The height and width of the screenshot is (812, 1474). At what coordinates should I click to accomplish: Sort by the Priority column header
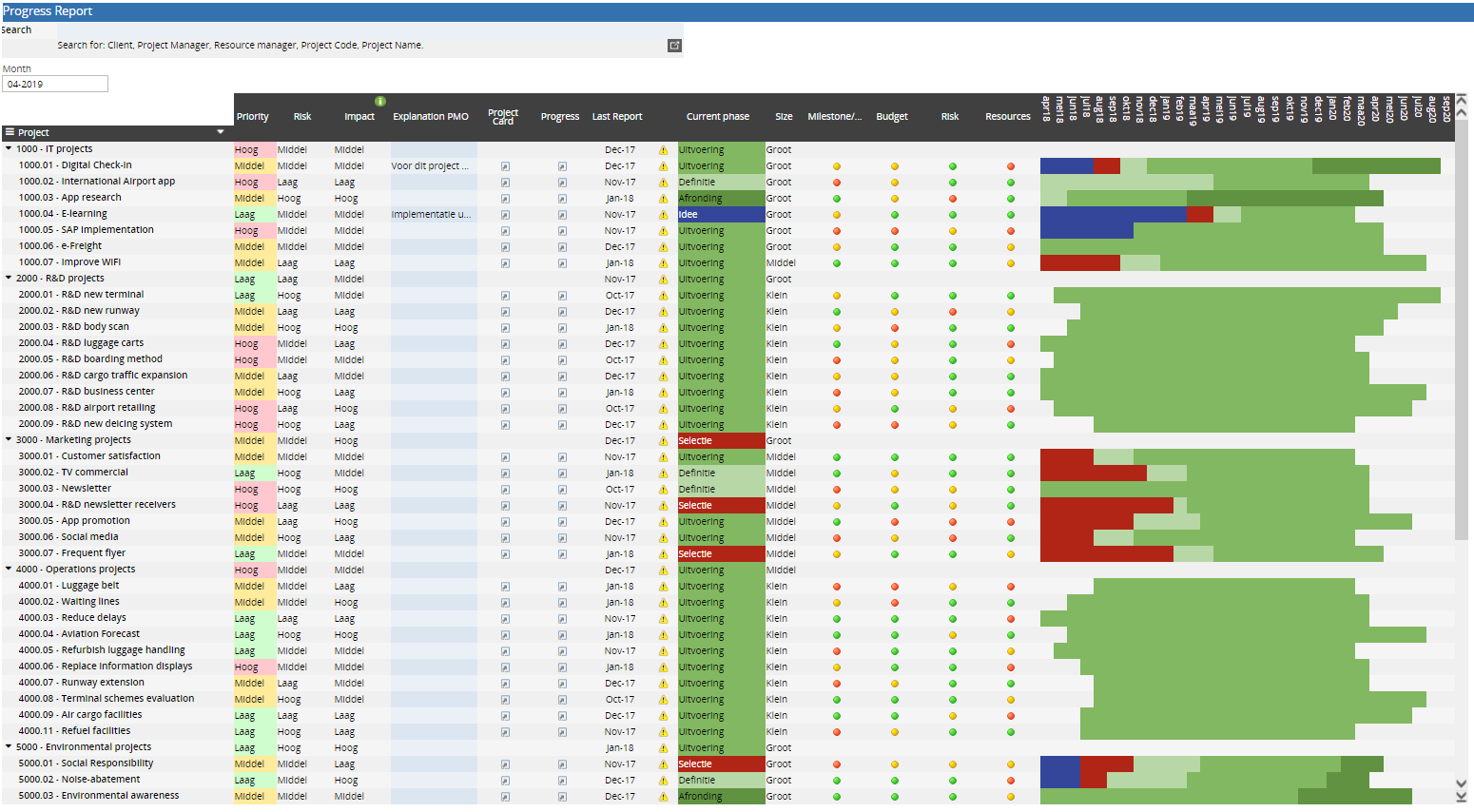(252, 117)
